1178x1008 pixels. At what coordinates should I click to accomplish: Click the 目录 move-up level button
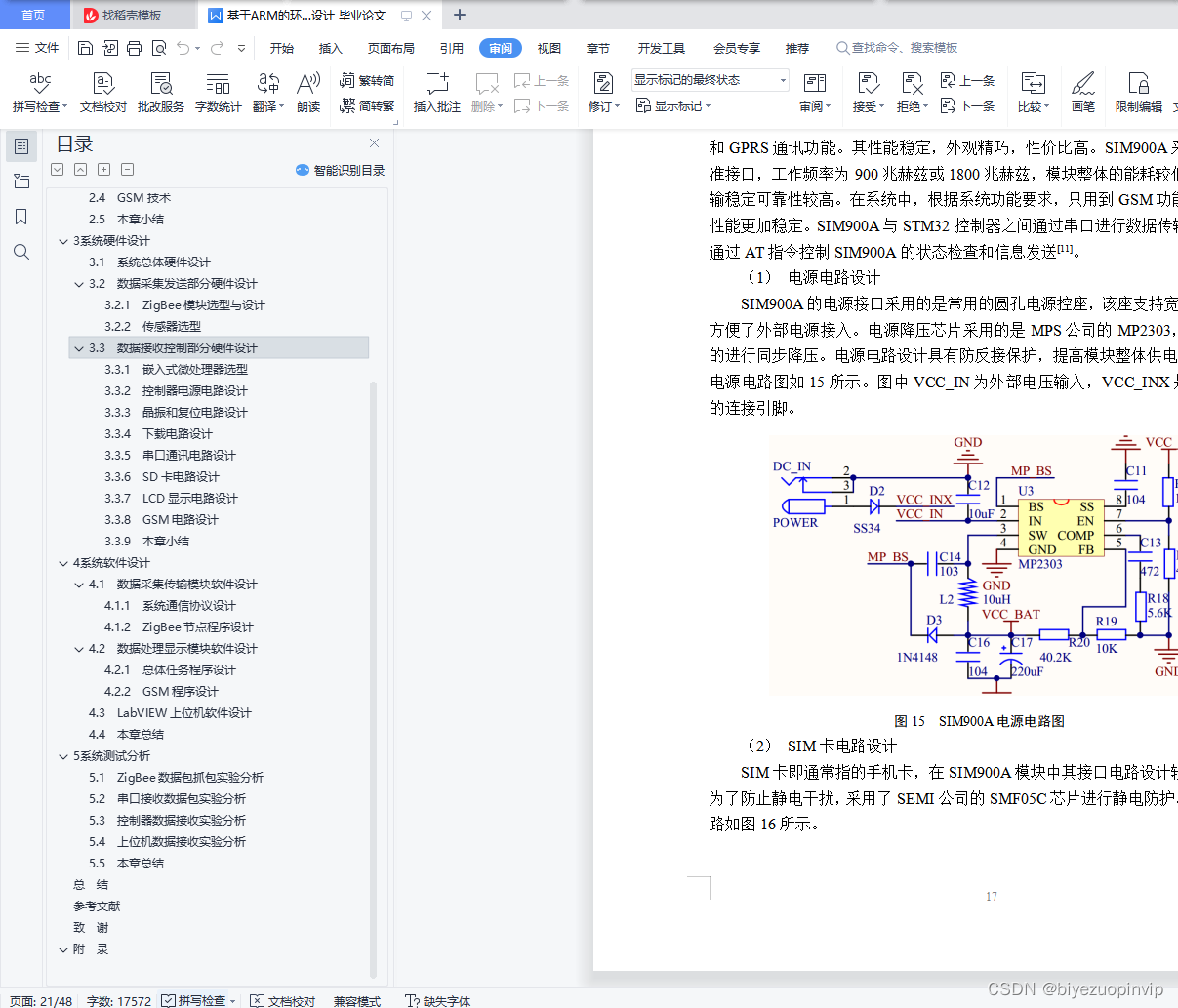coord(81,169)
